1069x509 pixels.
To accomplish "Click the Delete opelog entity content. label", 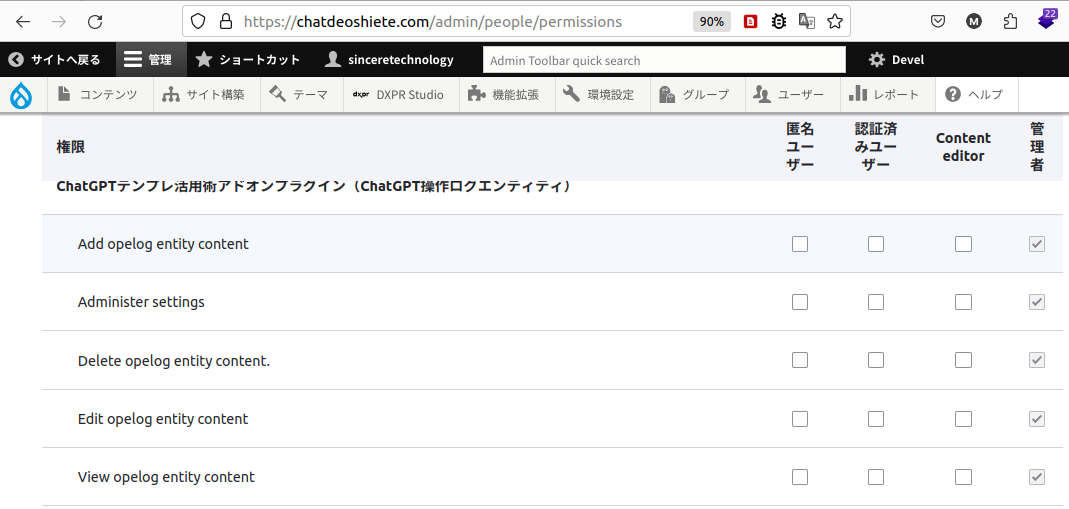I will (x=174, y=360).
